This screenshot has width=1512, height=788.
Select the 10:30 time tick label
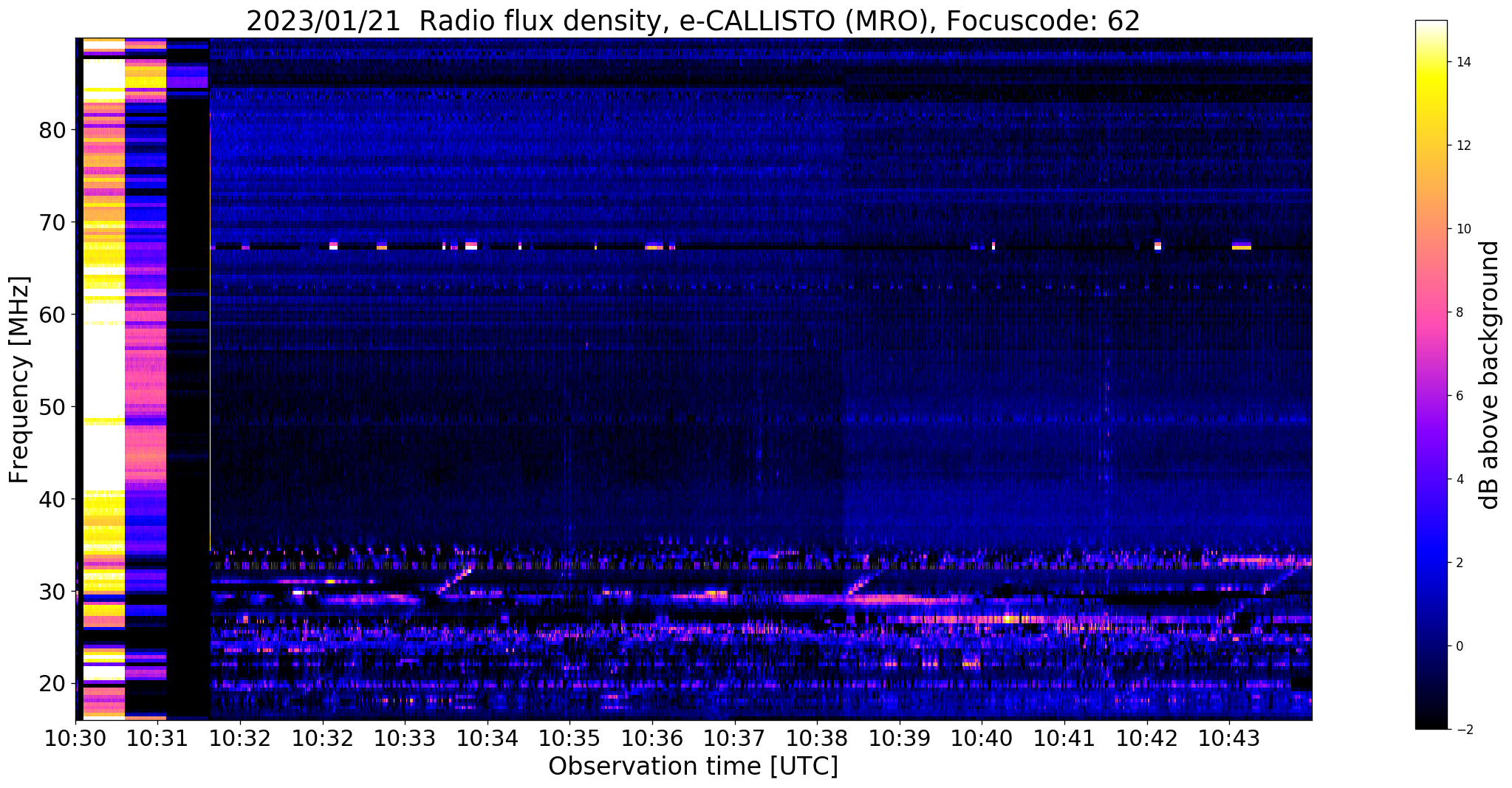(75, 738)
